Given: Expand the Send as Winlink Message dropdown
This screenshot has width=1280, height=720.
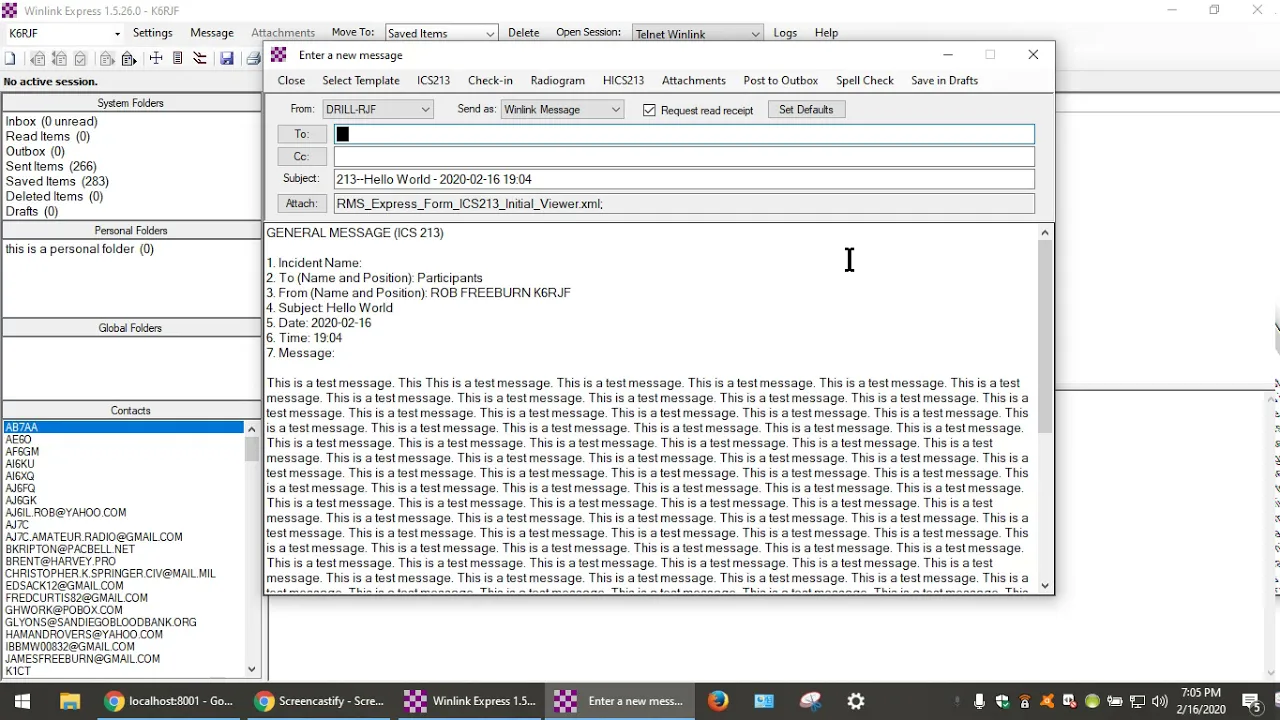Looking at the screenshot, I should click(x=615, y=109).
